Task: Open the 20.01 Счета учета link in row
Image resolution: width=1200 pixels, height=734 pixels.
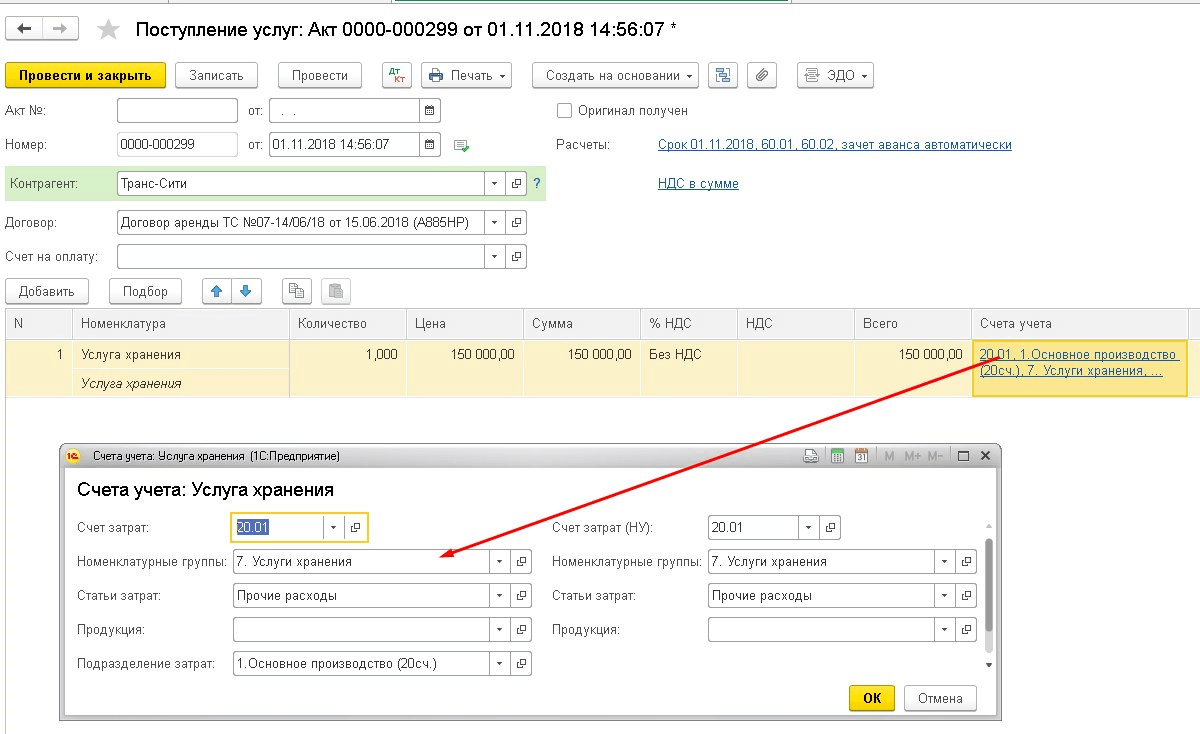Action: coord(1080,362)
